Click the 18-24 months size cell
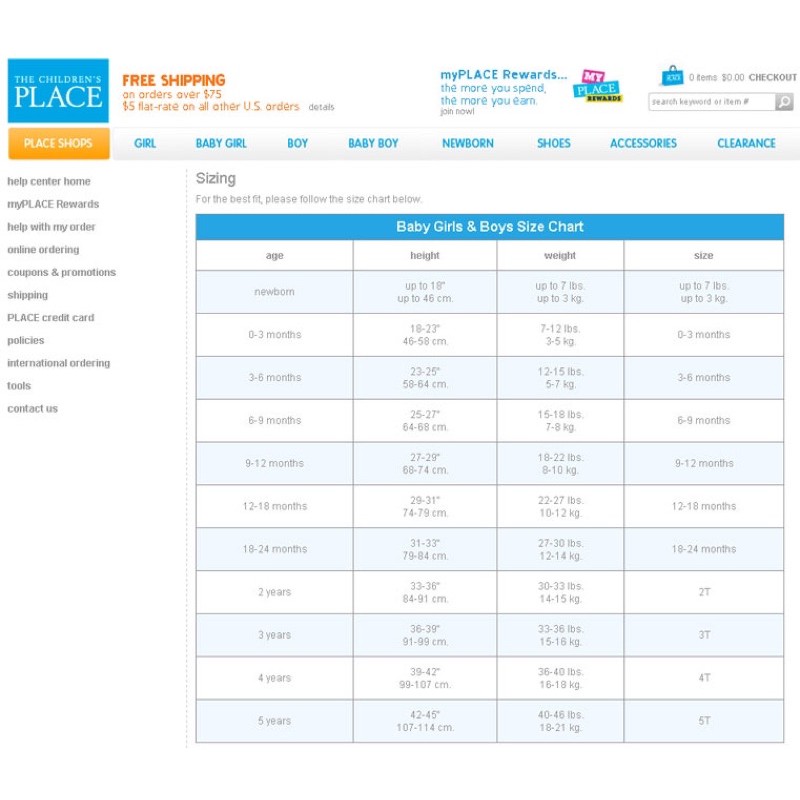The image size is (800, 800). [x=704, y=549]
